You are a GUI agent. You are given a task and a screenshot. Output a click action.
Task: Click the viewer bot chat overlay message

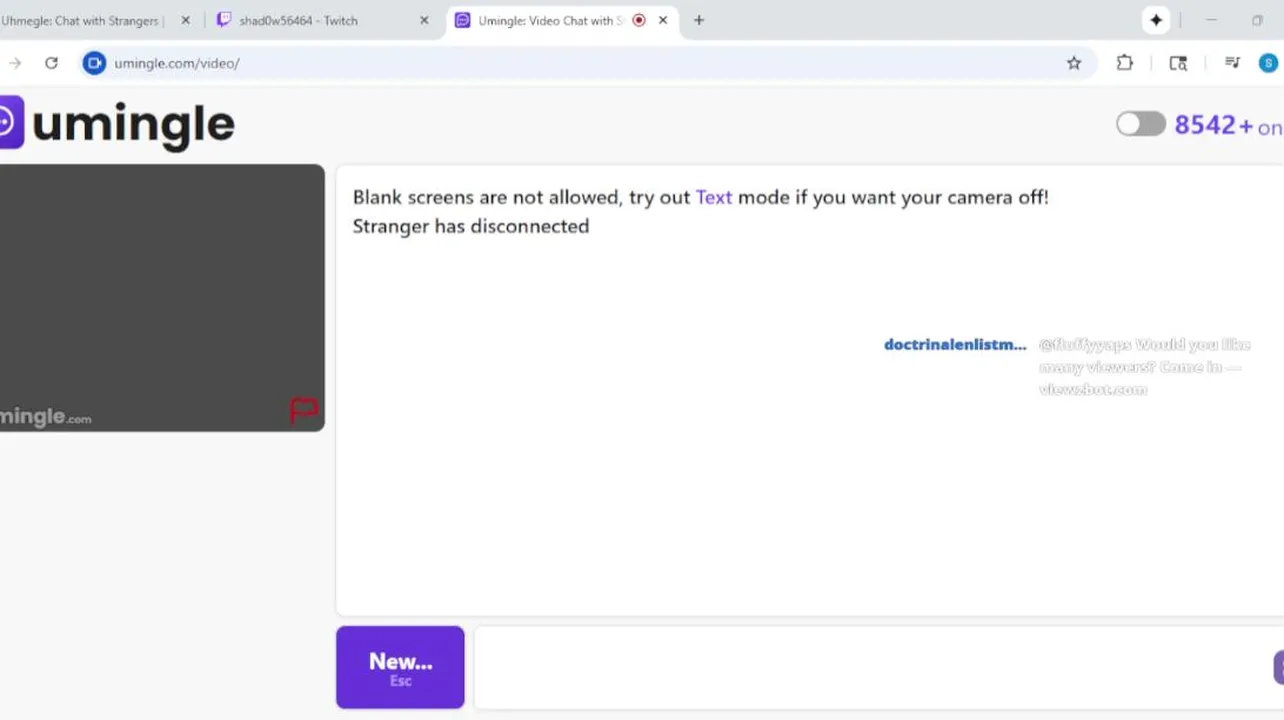[x=1144, y=367]
